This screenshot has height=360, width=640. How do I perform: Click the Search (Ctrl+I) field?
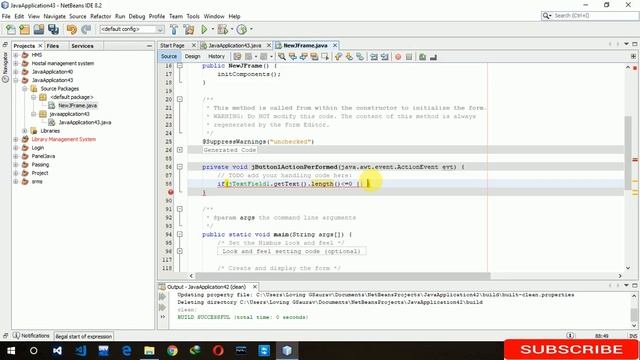pos(590,16)
